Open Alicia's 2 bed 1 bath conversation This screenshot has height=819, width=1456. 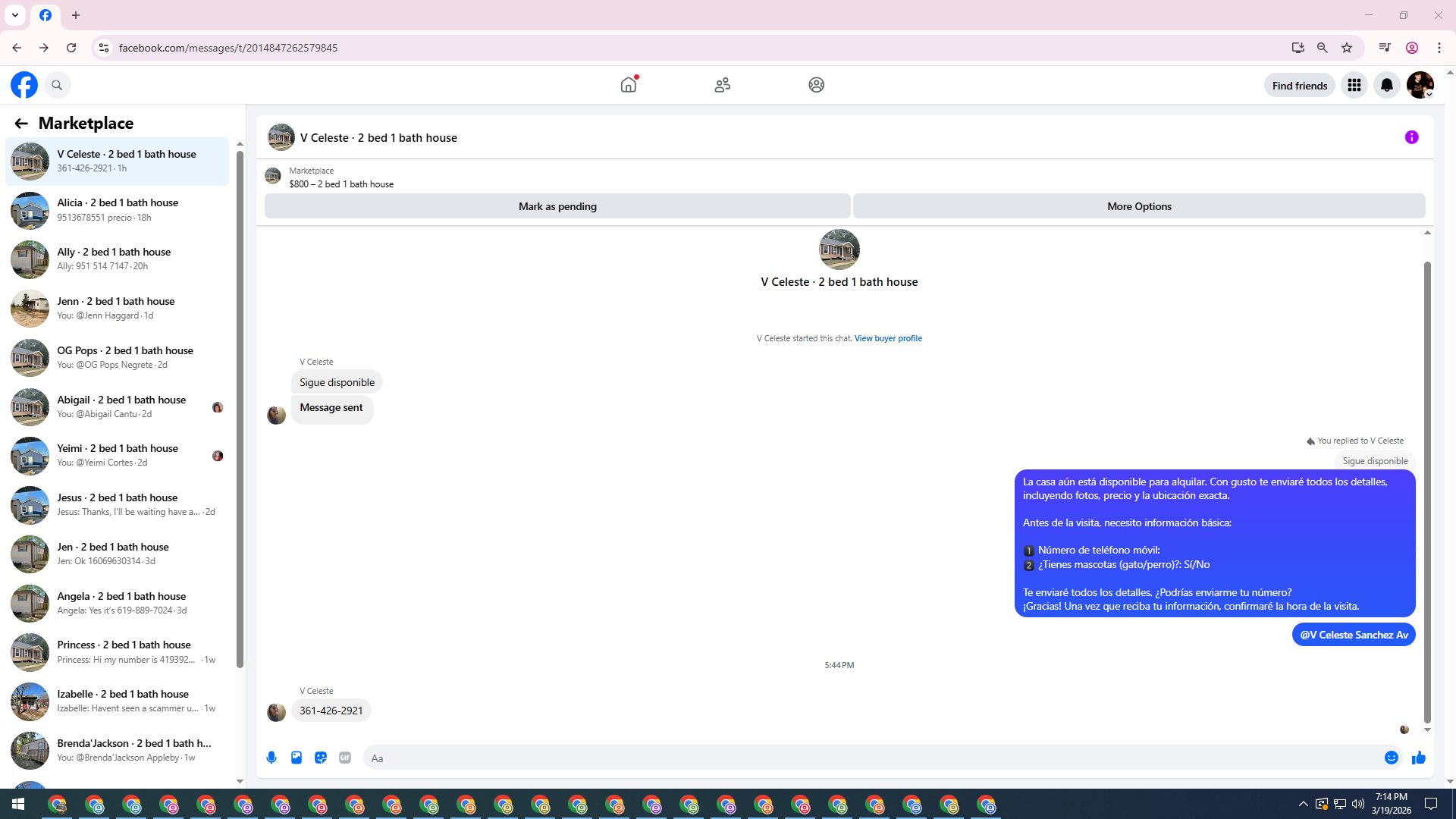[x=118, y=210]
